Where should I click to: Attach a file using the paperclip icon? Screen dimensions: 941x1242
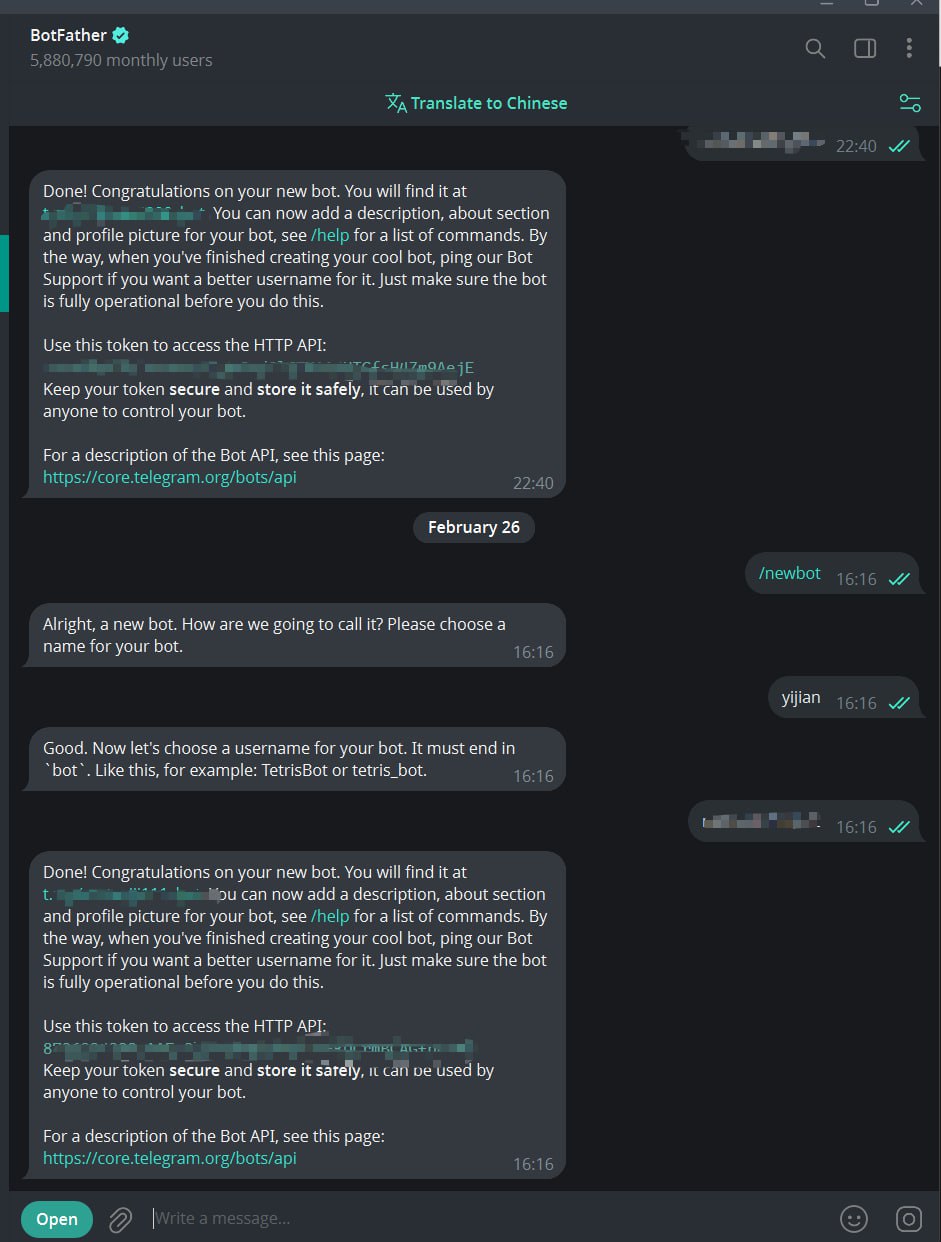pos(120,1218)
